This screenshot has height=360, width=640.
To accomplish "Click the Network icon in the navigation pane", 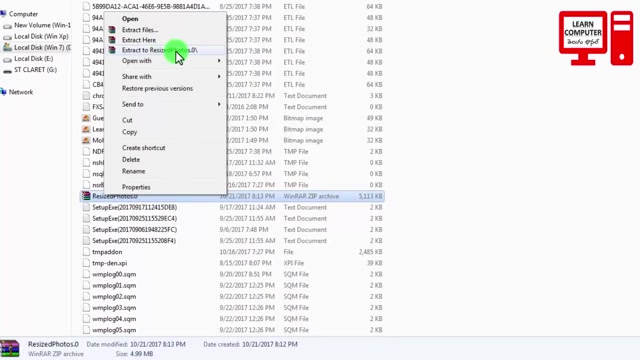I will [x=4, y=92].
